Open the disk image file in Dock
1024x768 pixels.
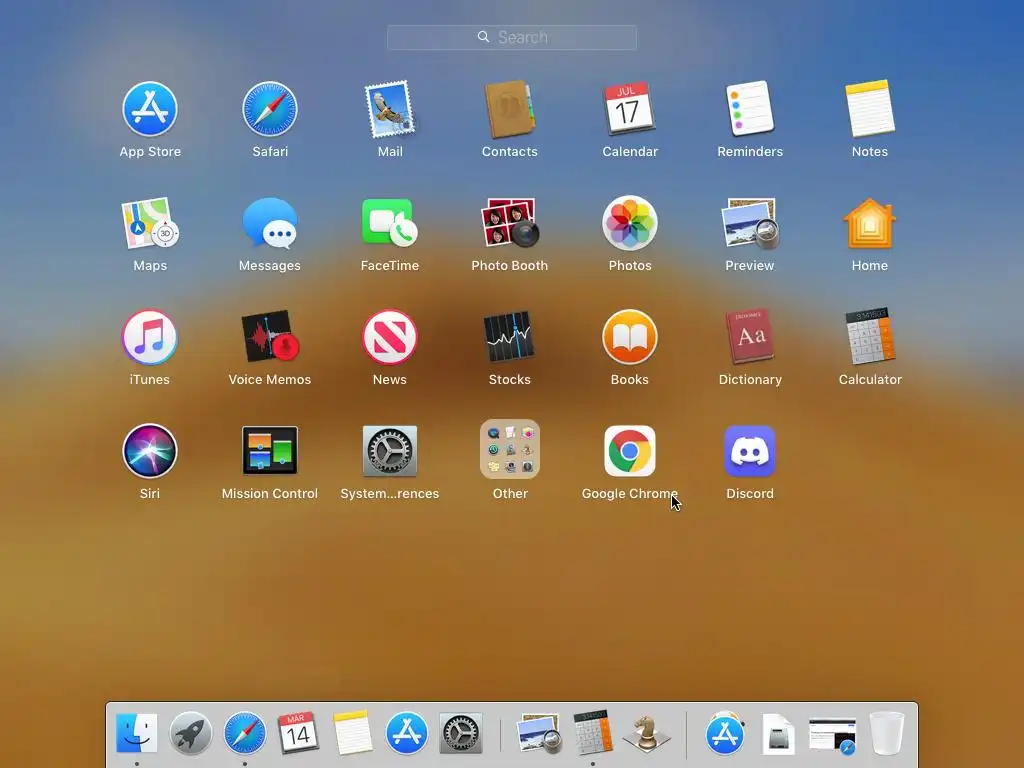click(778, 733)
